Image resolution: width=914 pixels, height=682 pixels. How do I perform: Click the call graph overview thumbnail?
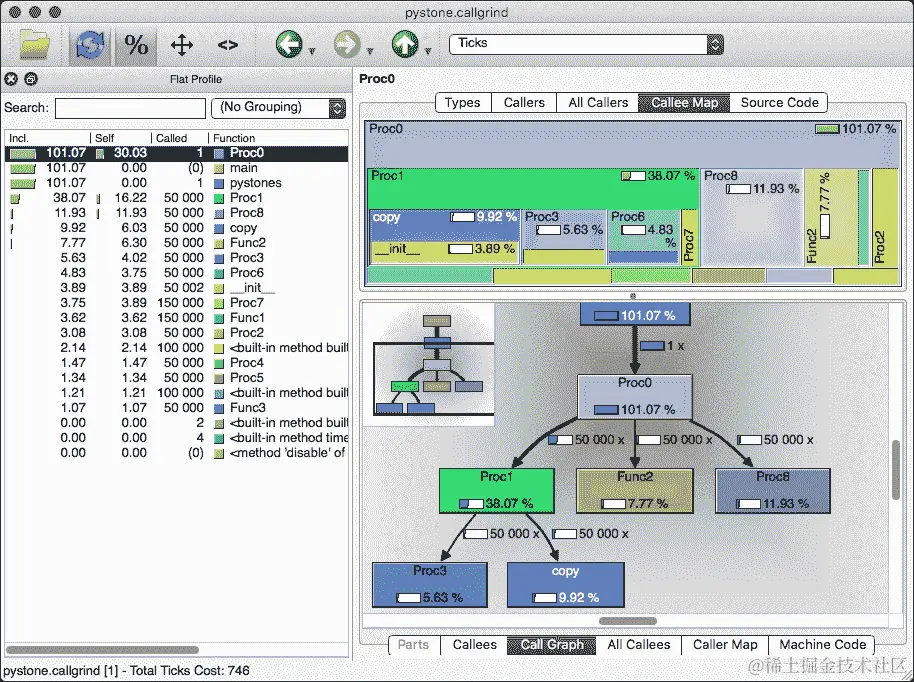pyautogui.click(x=429, y=364)
